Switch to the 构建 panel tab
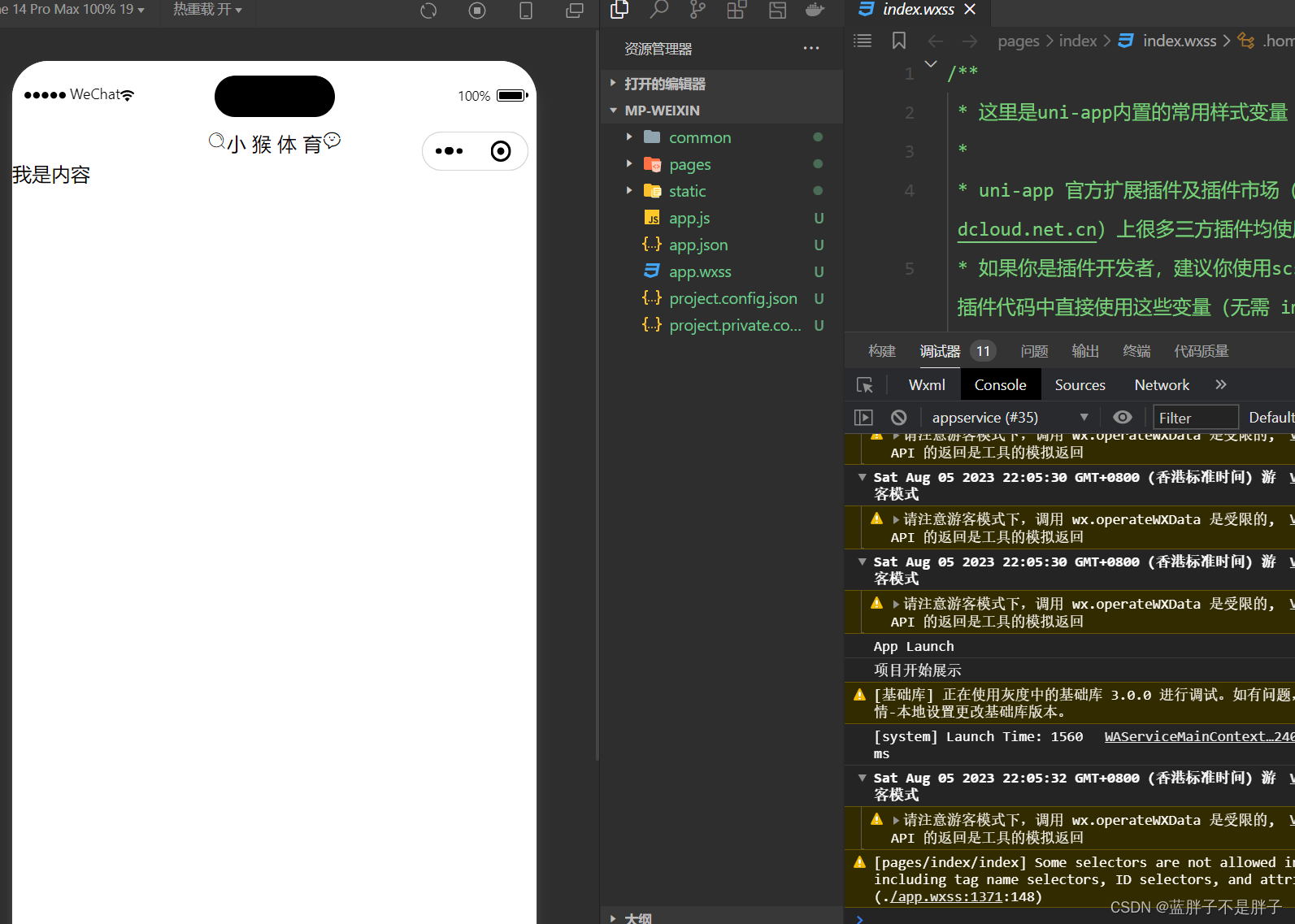Viewport: 1295px width, 924px height. click(x=882, y=351)
